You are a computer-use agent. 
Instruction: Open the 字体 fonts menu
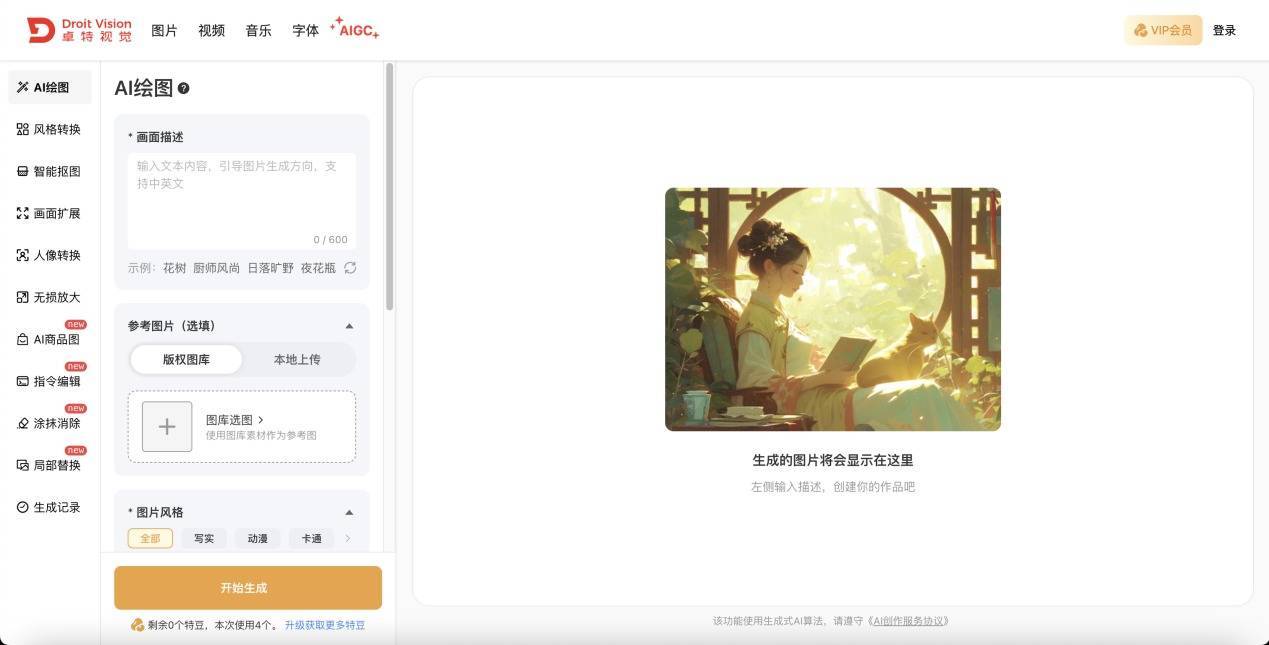pyautogui.click(x=306, y=31)
